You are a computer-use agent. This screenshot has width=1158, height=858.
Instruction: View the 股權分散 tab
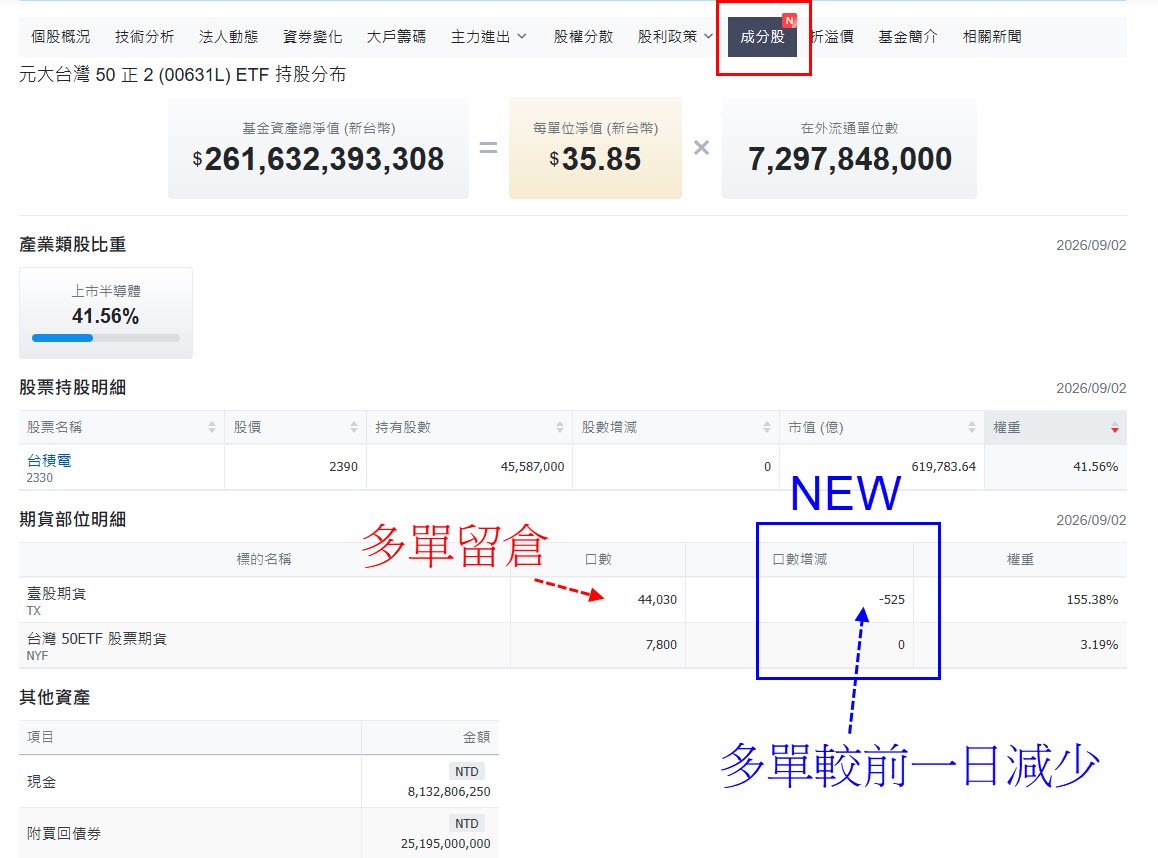583,37
